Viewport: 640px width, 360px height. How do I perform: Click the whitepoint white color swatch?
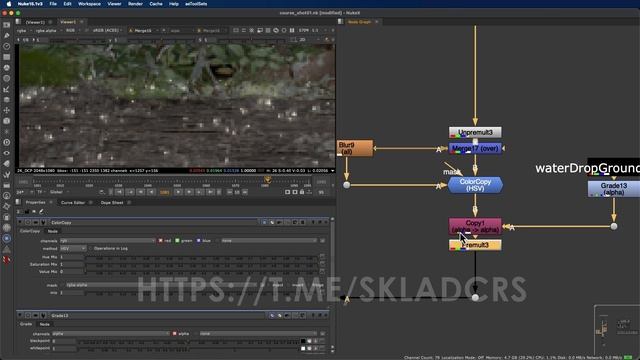point(303,349)
